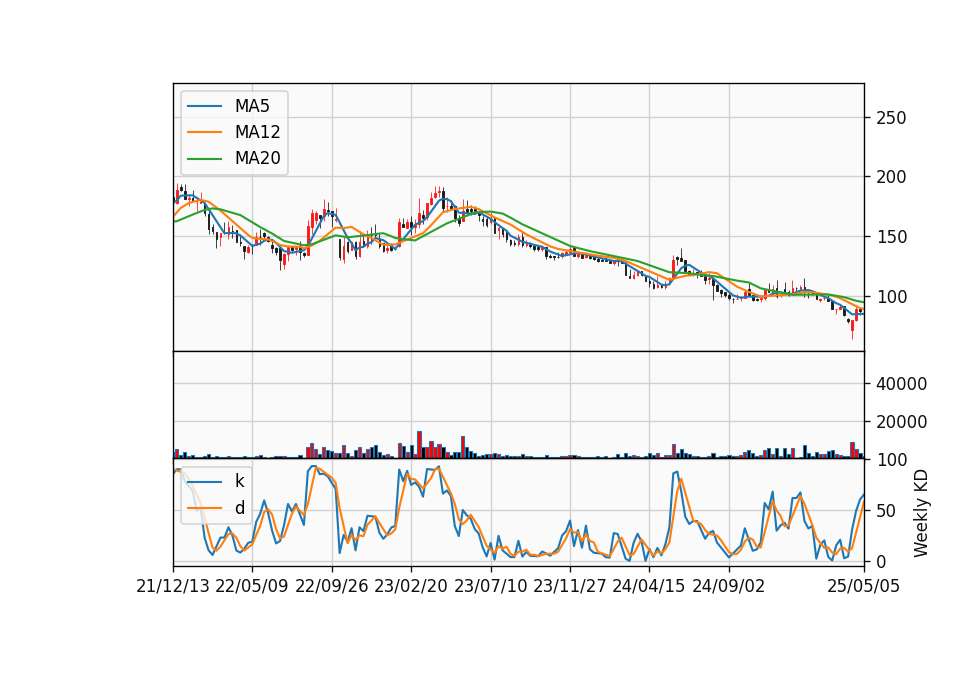Click the k legend label in KD panel
This screenshot has width=960, height=690.
coord(239,481)
